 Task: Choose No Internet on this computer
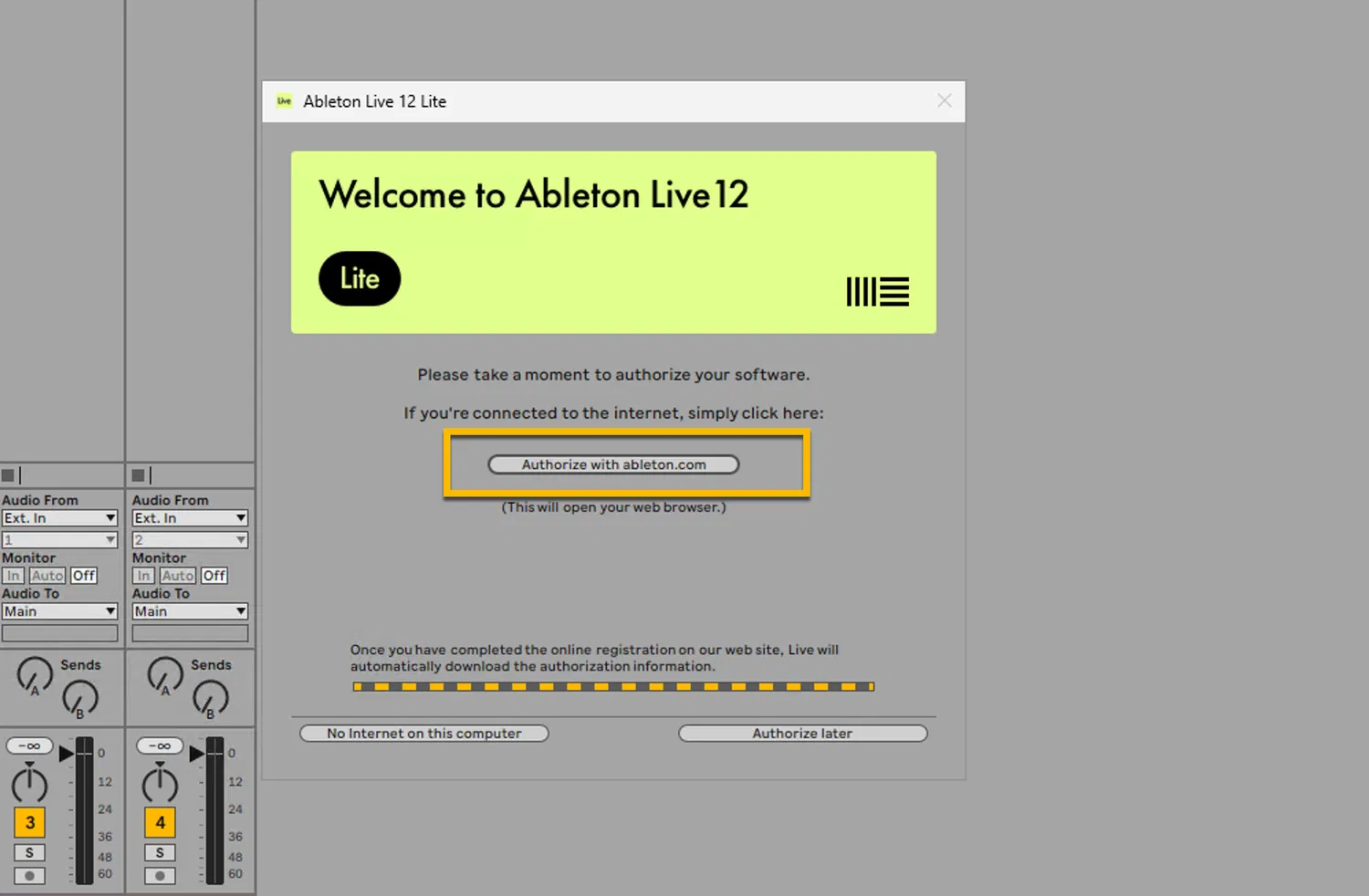pyautogui.click(x=424, y=734)
